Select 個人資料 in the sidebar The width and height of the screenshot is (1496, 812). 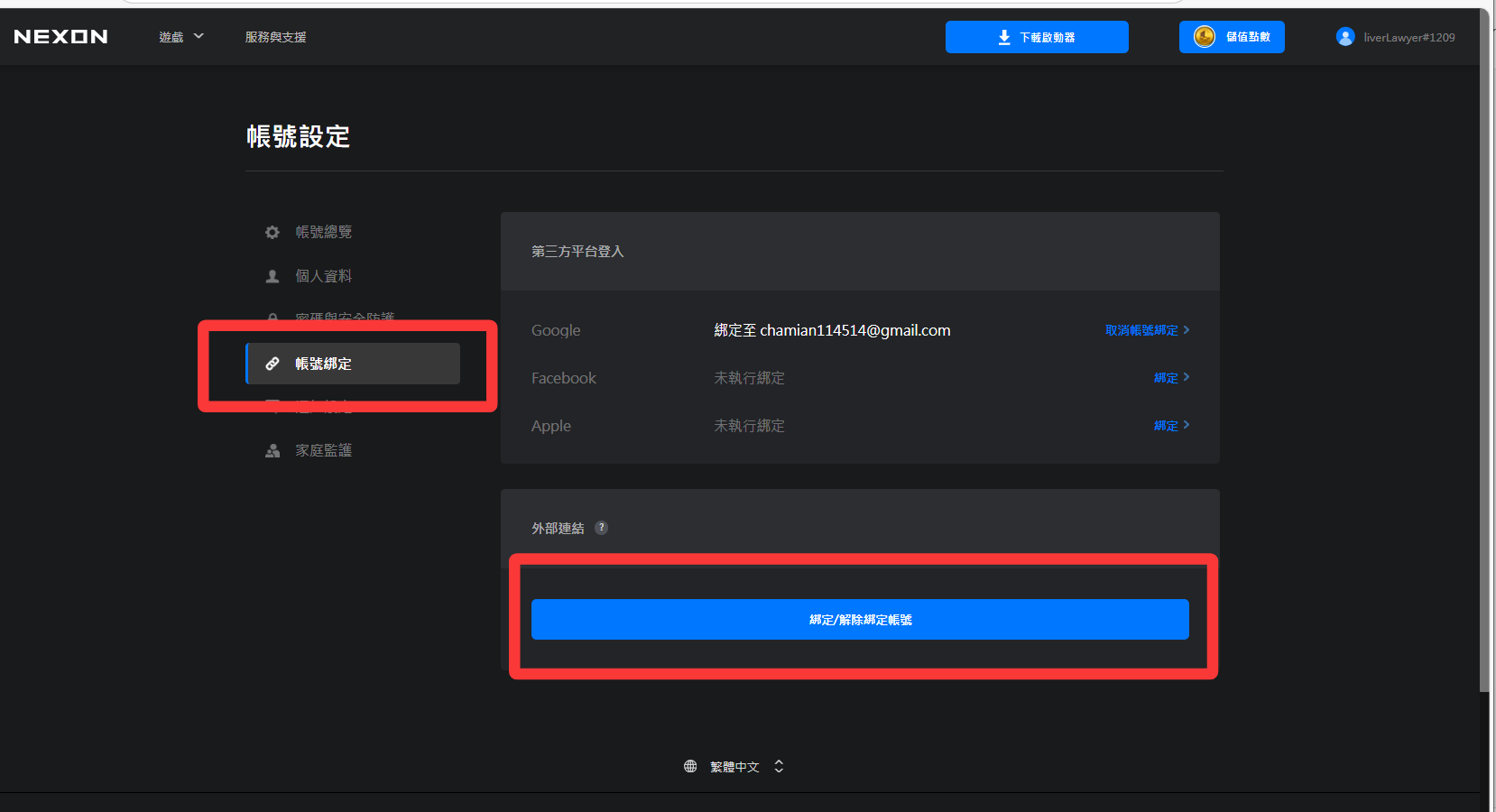coord(323,276)
